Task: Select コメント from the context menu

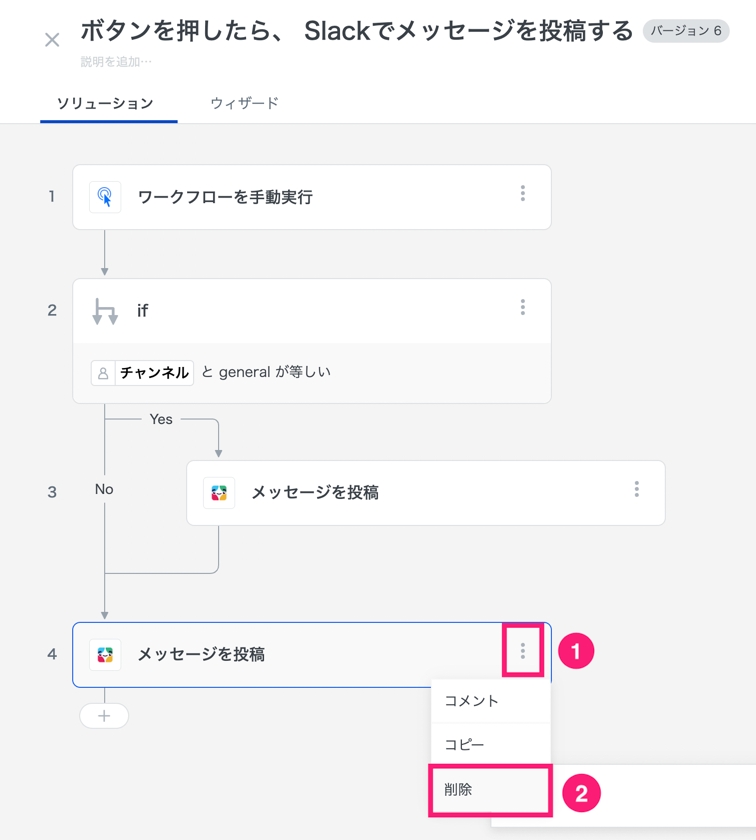Action: tap(472, 701)
